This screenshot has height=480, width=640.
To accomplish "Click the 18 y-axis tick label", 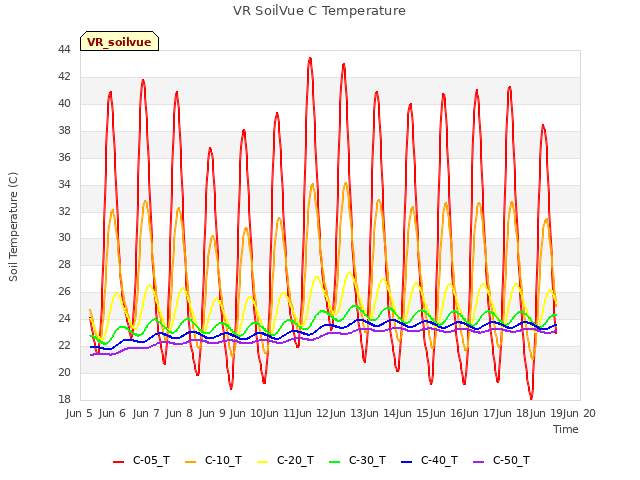I will (x=64, y=399).
